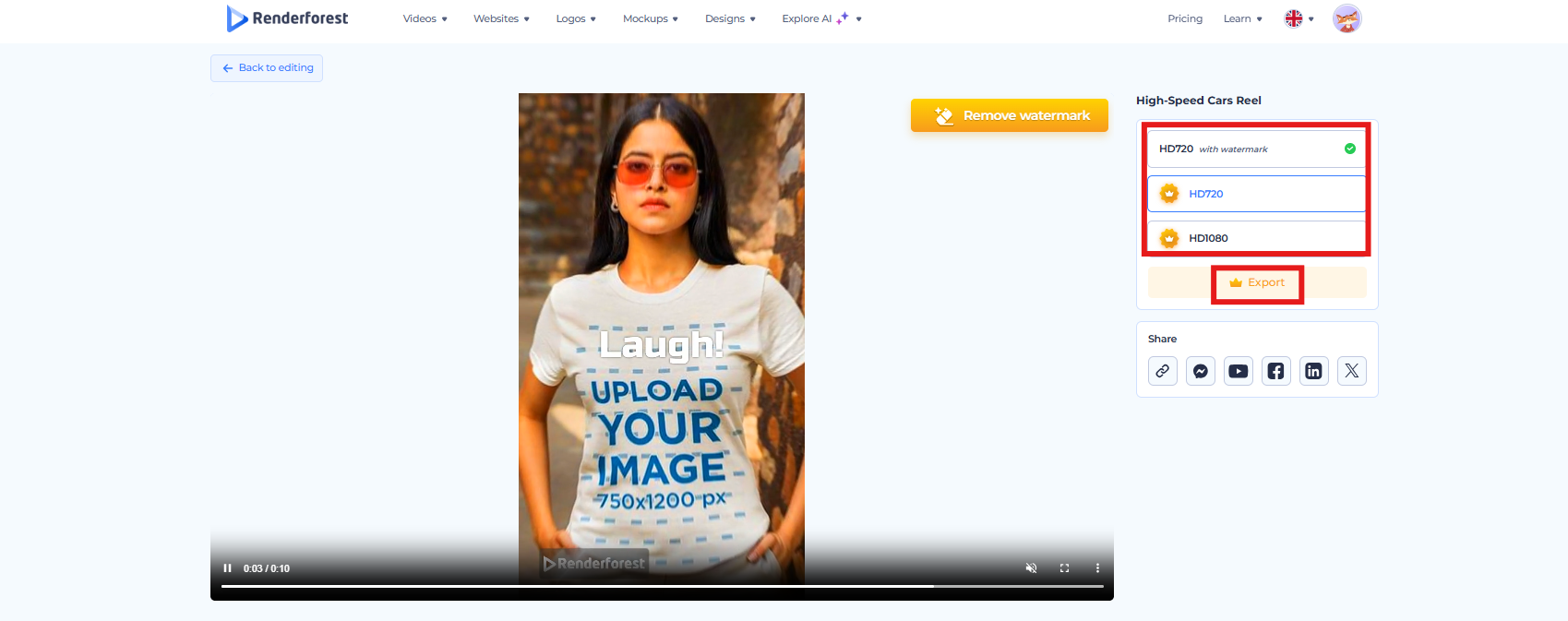The image size is (1568, 621).
Task: Expand the Learn dropdown
Action: pyautogui.click(x=1242, y=18)
